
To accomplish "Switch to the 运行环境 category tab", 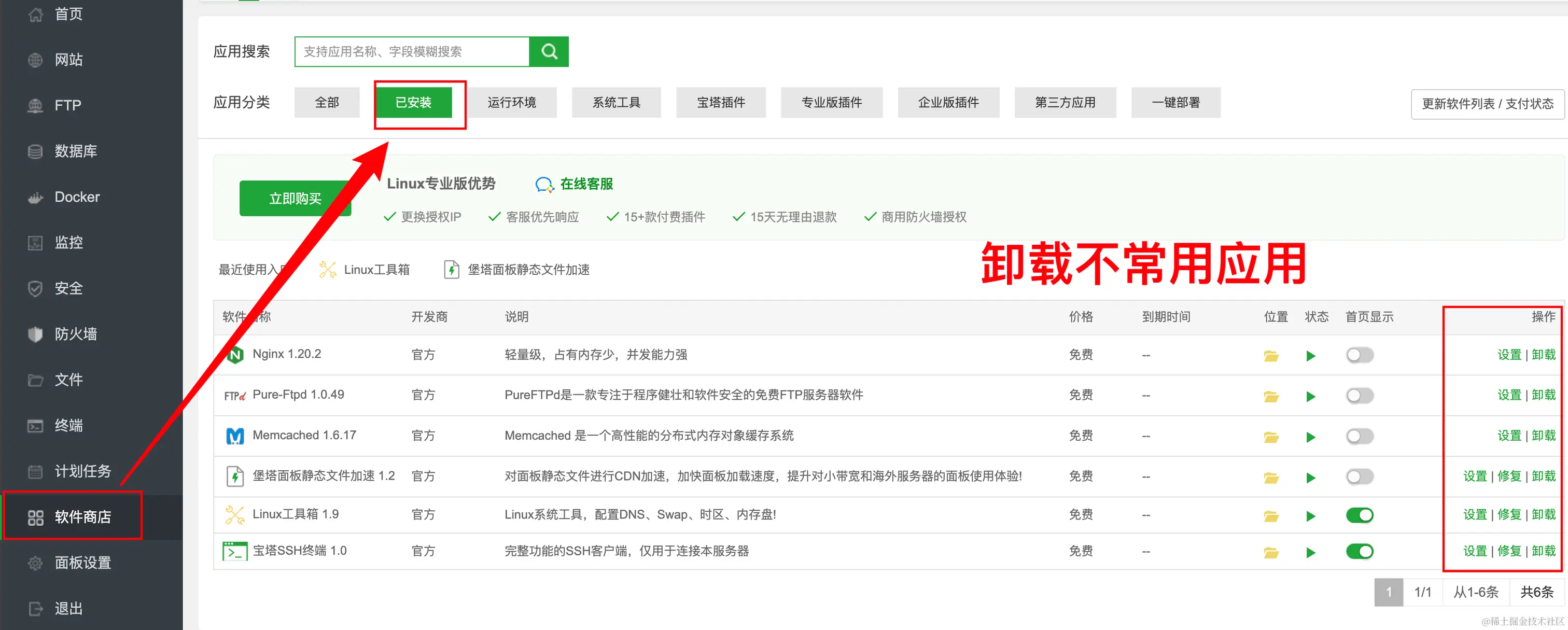I will tap(512, 102).
